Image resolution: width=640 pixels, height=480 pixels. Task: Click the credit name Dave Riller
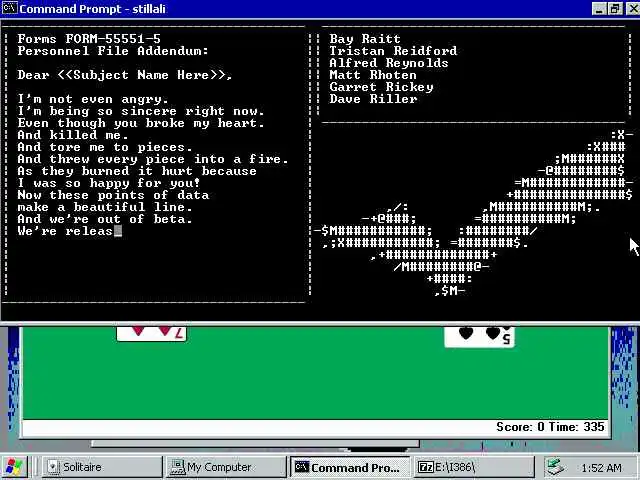tap(373, 99)
